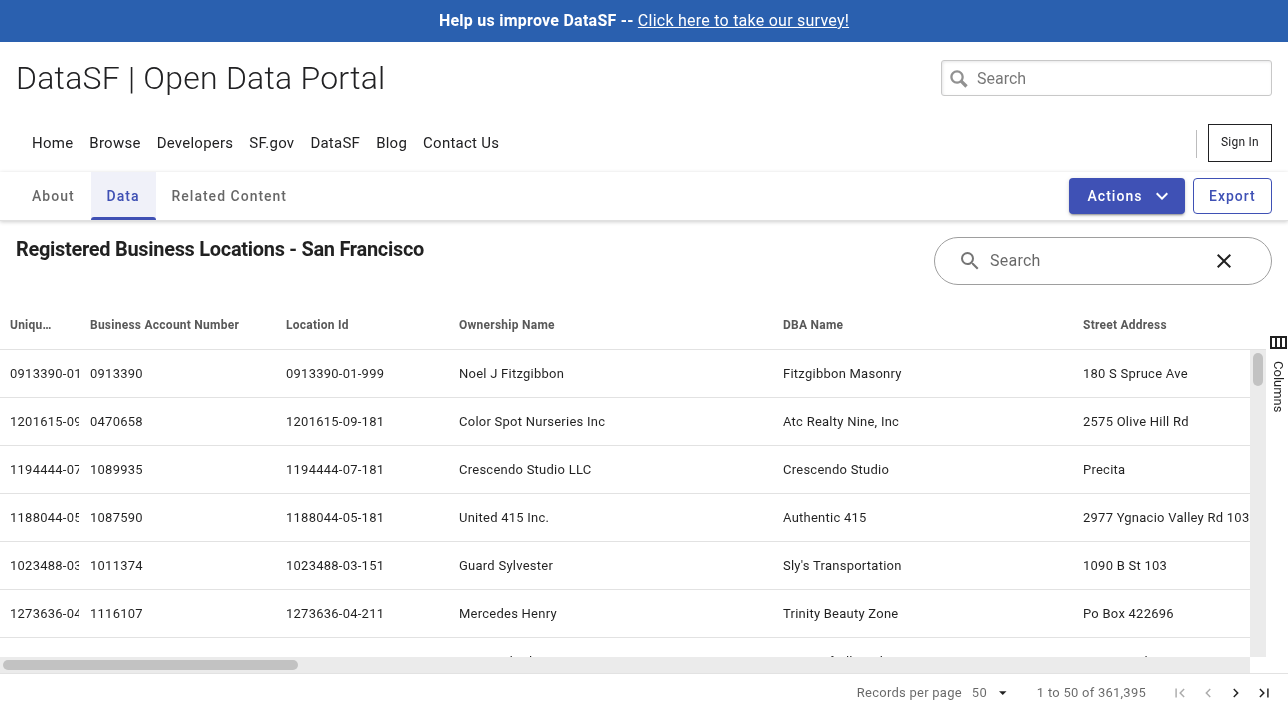This screenshot has width=1288, height=711.
Task: Open the Developers menu item
Action: [x=195, y=143]
